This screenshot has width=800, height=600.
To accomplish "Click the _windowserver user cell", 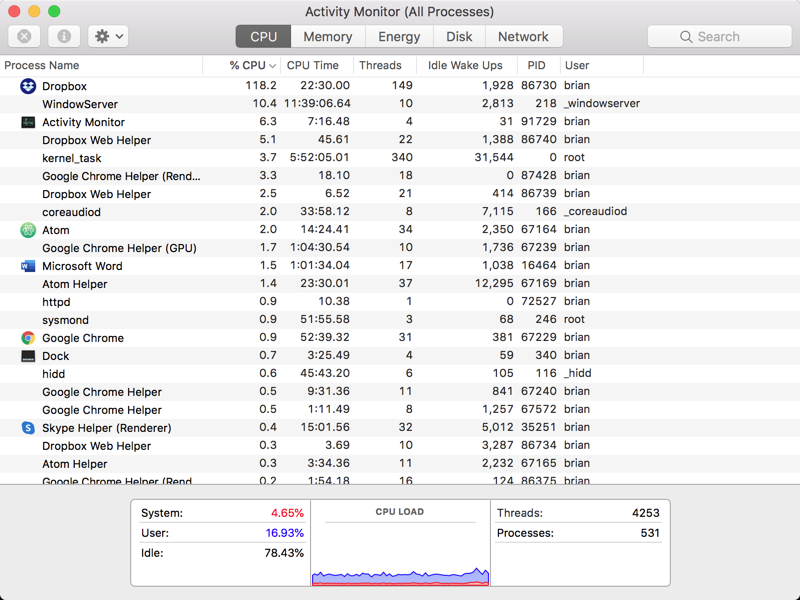I will click(x=602, y=104).
